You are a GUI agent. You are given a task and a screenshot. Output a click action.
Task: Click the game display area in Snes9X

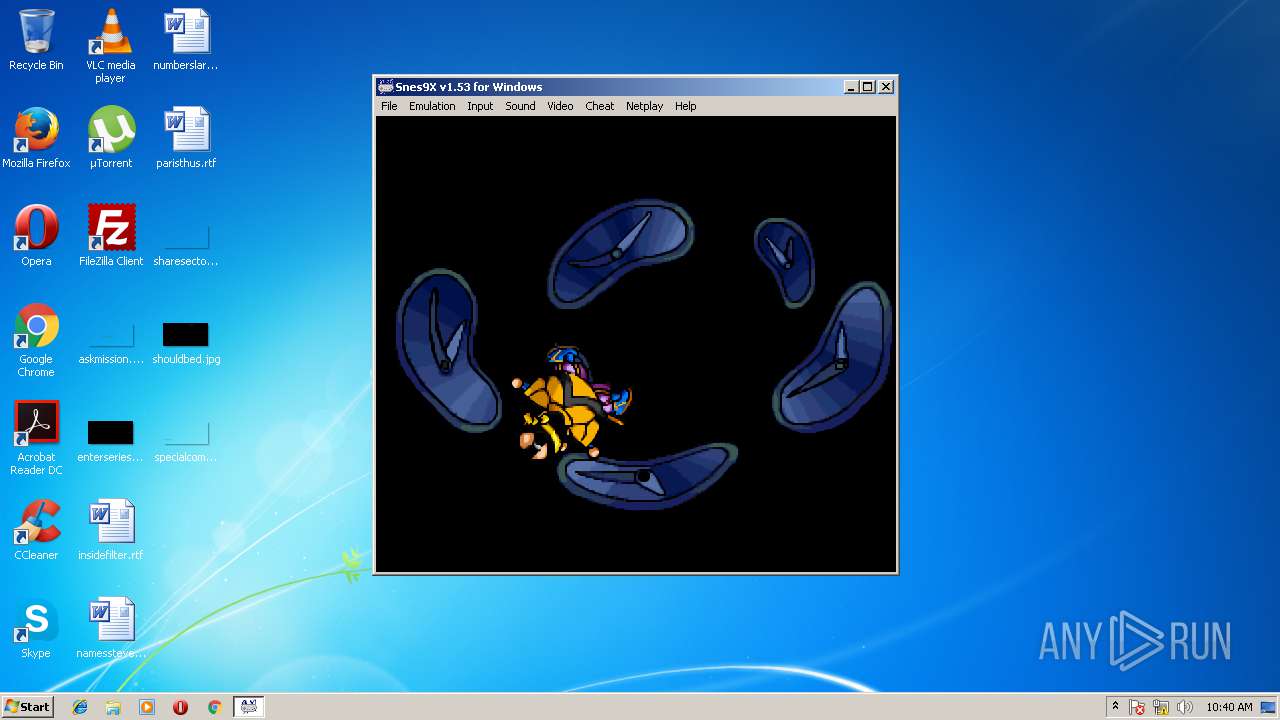tap(636, 344)
